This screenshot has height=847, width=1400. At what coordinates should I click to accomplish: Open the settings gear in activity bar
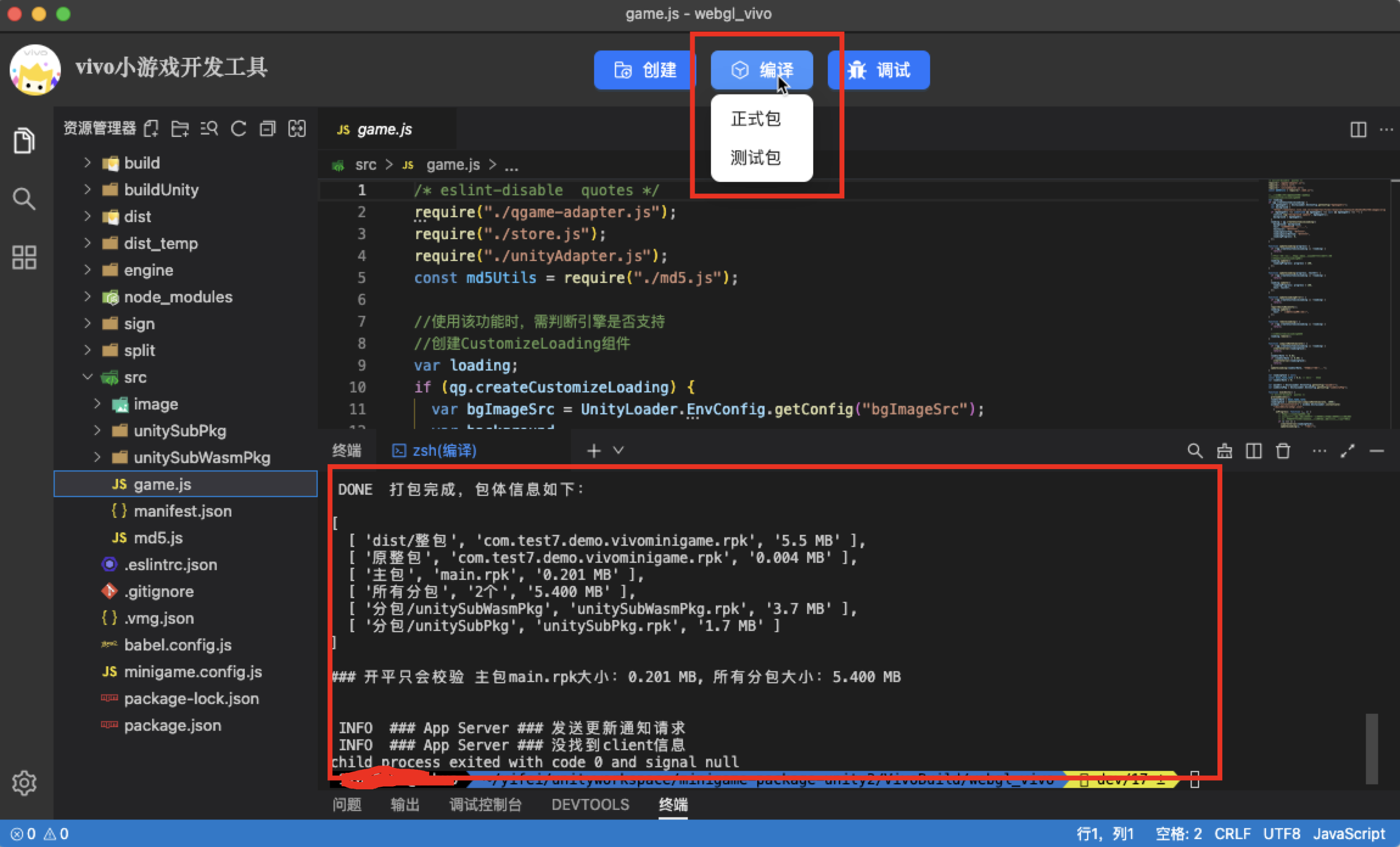click(24, 783)
